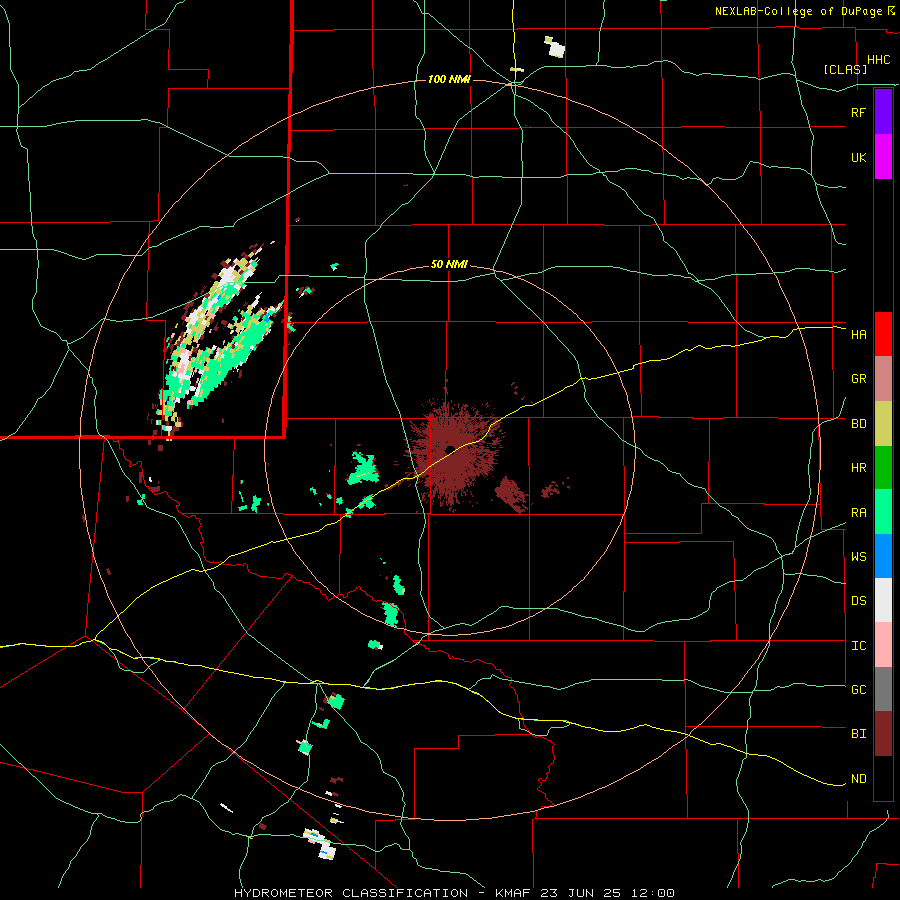Click the 'BD' legend label

pos(858,424)
